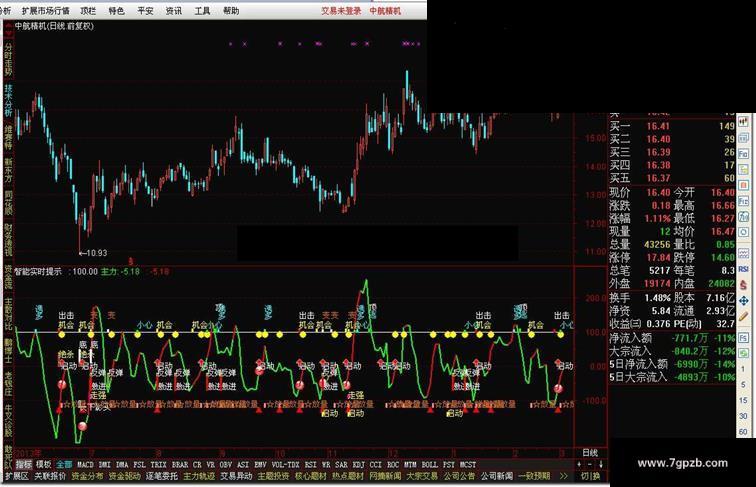
Task: Expand more tabs with >> arrow
Action: click(x=563, y=476)
